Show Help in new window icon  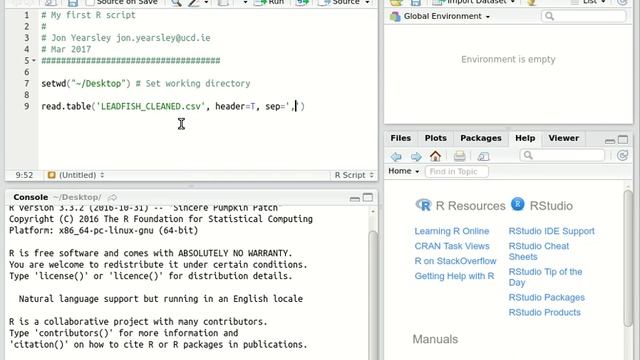click(x=483, y=156)
